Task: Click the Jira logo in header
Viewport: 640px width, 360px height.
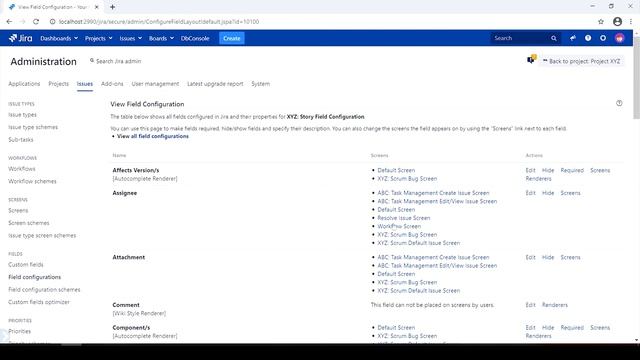Action: (20, 38)
